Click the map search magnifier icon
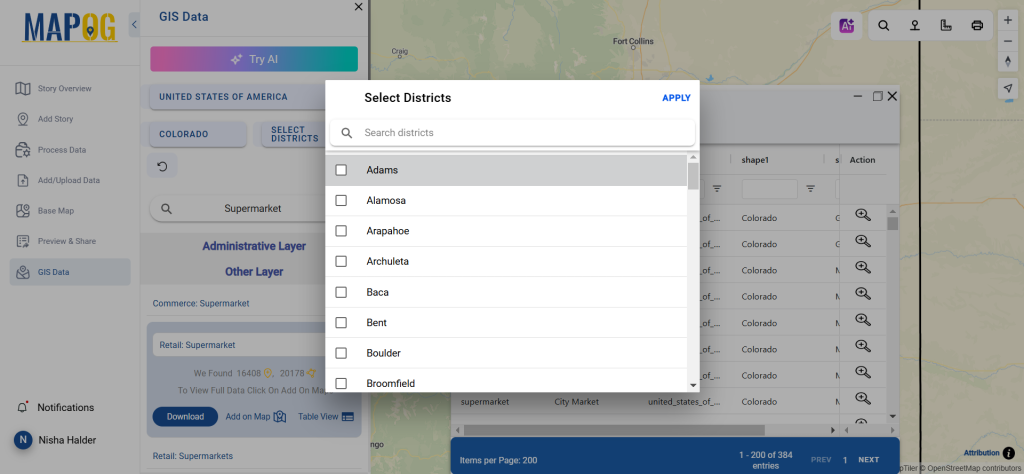This screenshot has width=1024, height=474. (x=884, y=26)
